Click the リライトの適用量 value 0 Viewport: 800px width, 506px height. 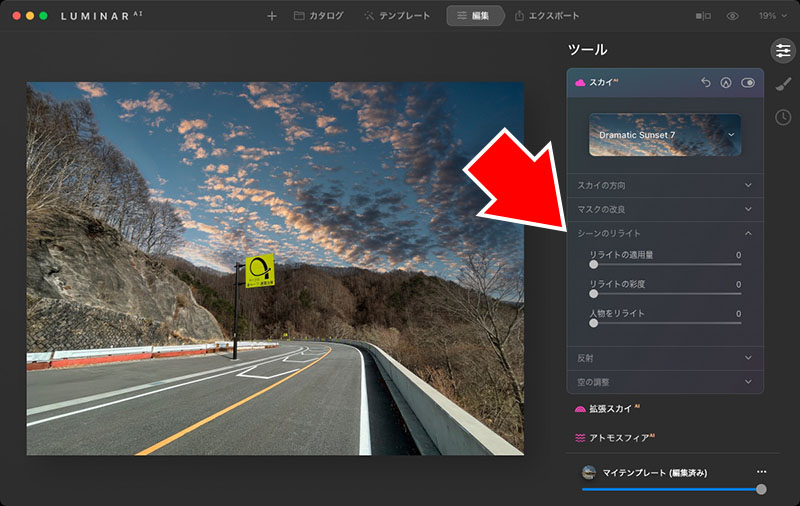pos(738,255)
